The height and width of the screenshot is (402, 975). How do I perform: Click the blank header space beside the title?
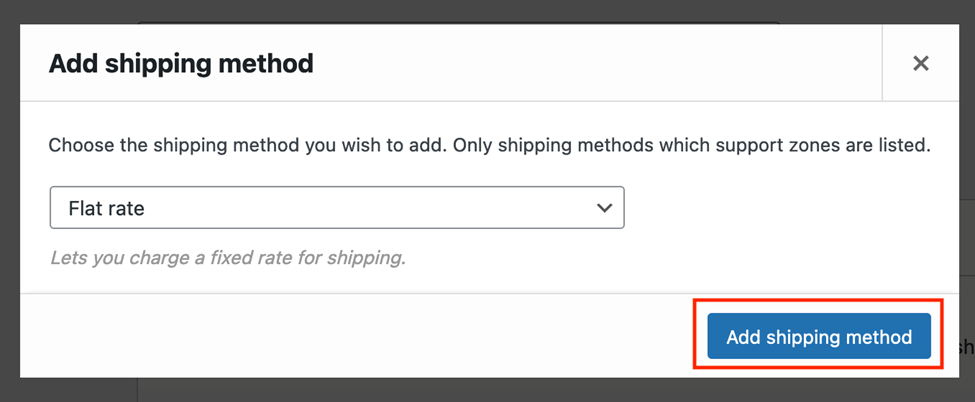point(597,63)
